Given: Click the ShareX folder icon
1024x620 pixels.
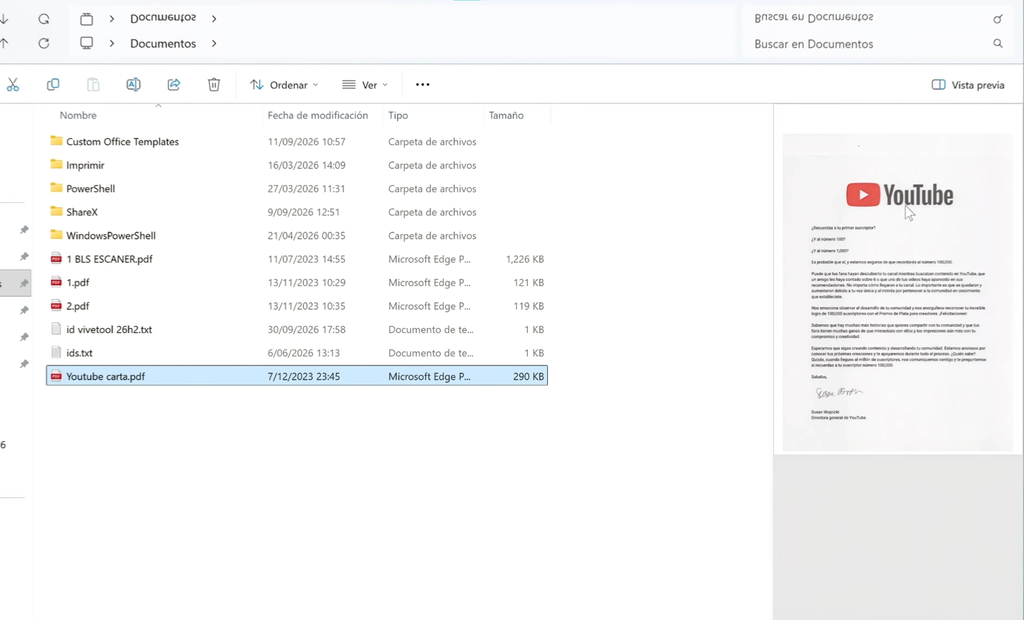Looking at the screenshot, I should pyautogui.click(x=56, y=211).
